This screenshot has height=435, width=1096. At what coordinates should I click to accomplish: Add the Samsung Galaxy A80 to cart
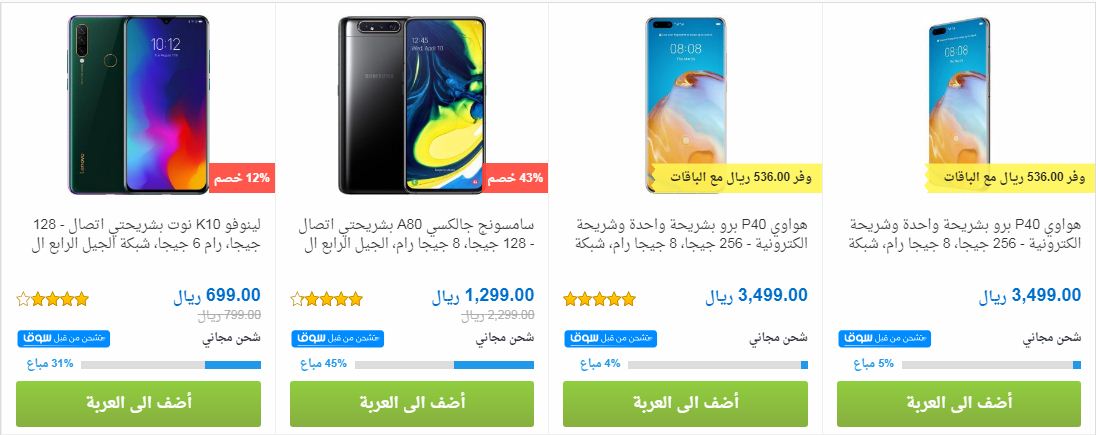point(412,404)
